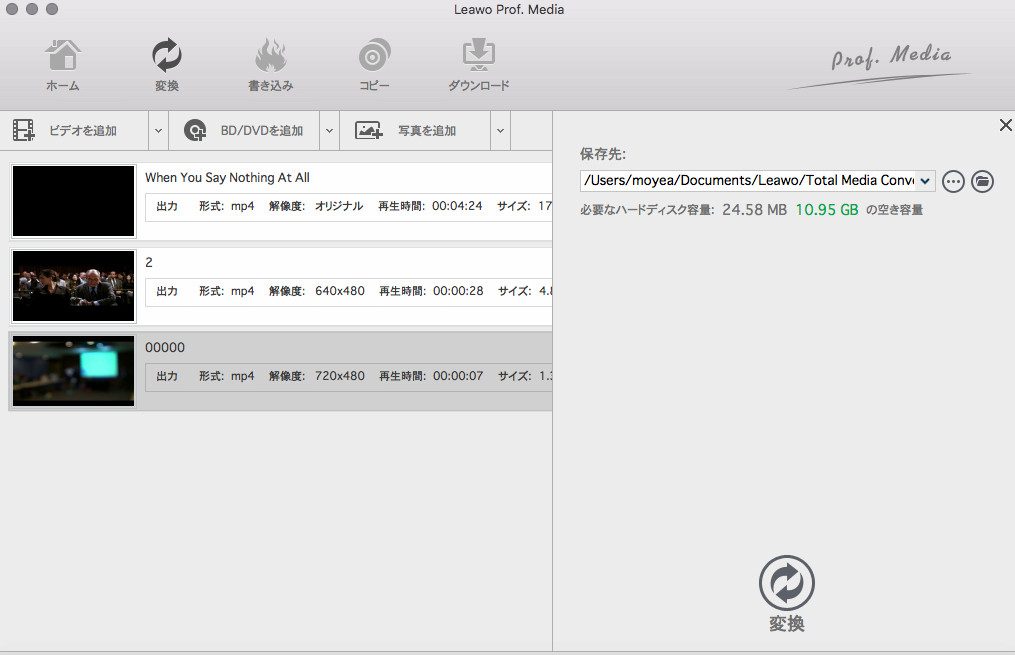Open the save path dropdown list
This screenshot has width=1015, height=655.
click(x=925, y=181)
